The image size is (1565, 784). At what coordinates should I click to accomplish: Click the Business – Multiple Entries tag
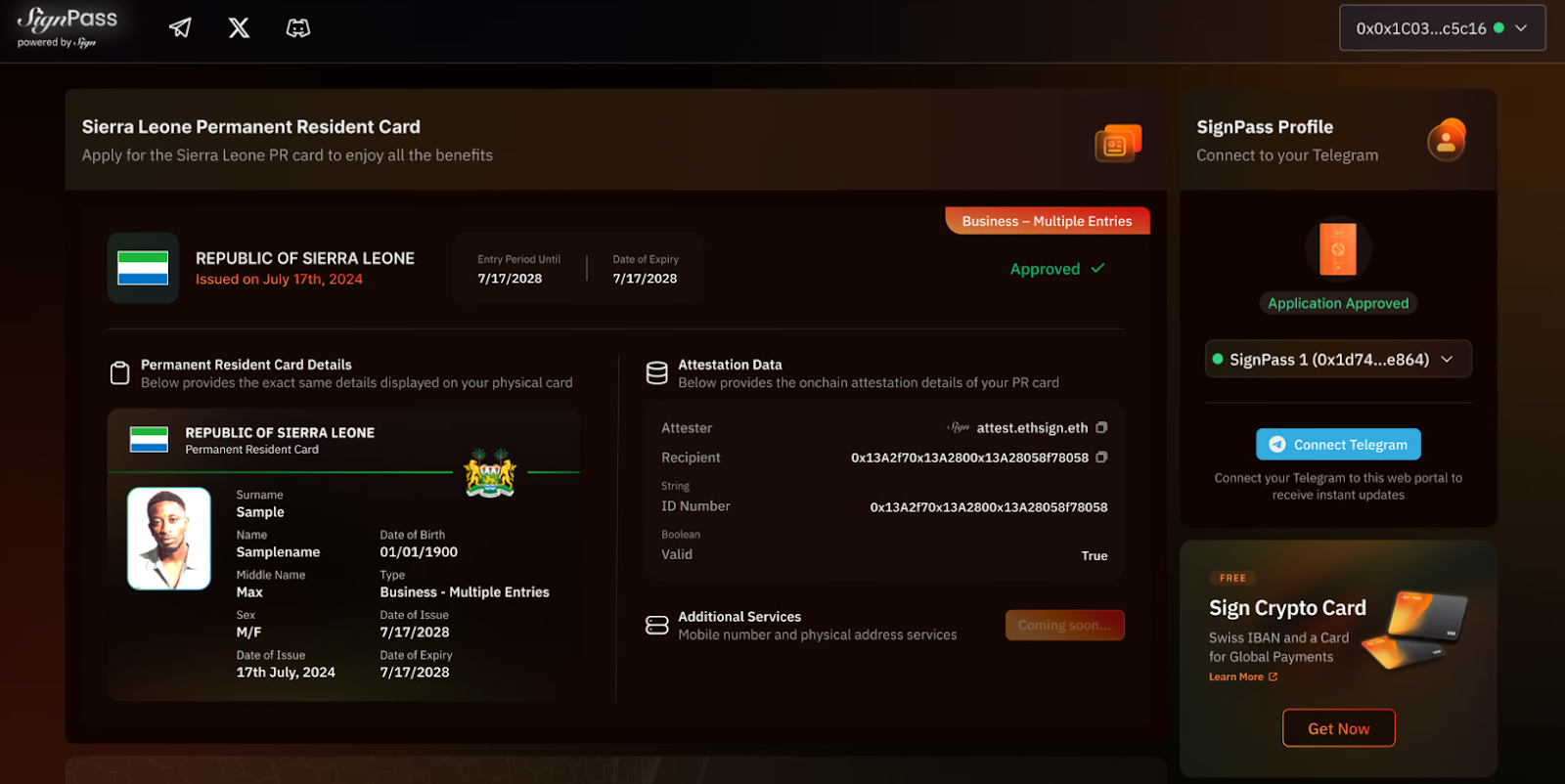coord(1047,221)
